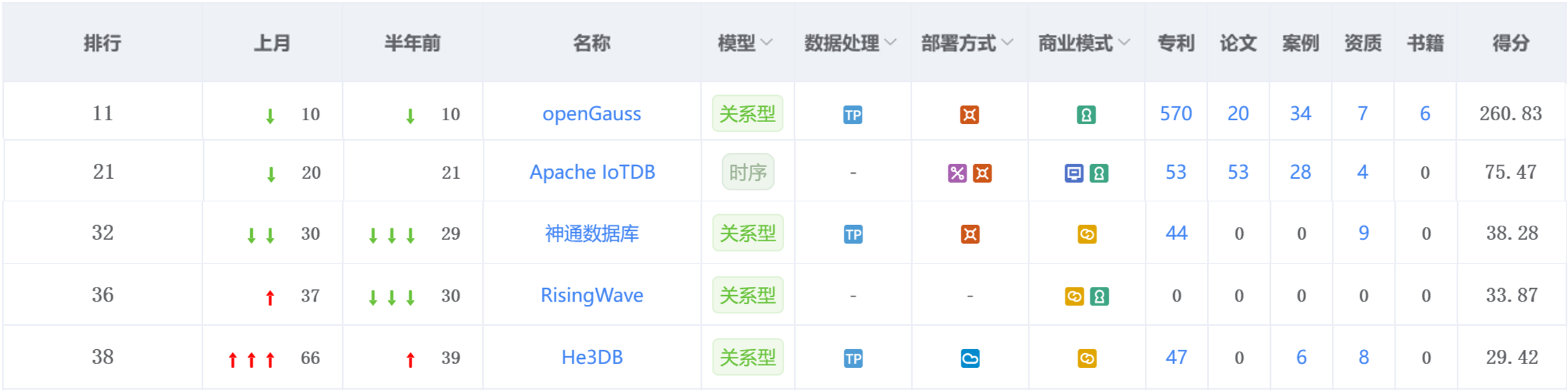
Task: View the 570 patents for openGauss
Action: click(1176, 114)
